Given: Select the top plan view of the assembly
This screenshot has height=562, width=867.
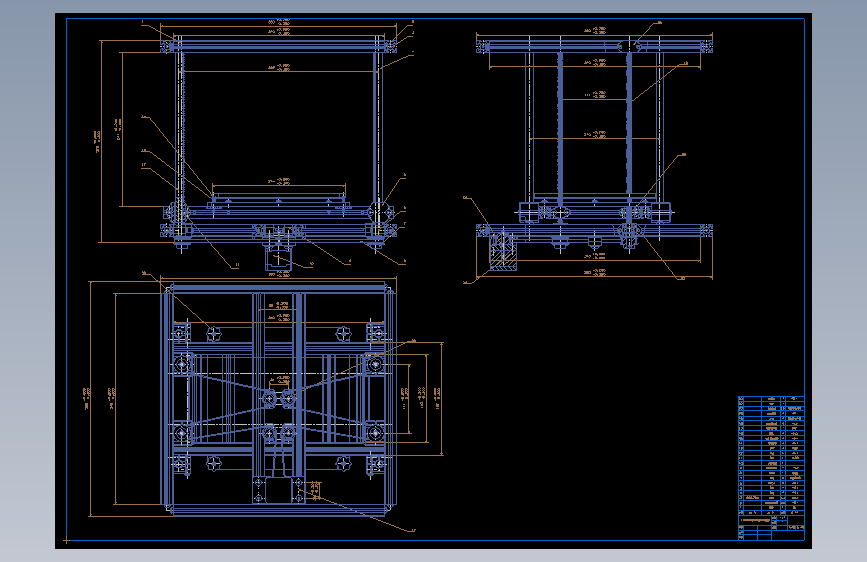Looking at the screenshot, I should (279, 399).
